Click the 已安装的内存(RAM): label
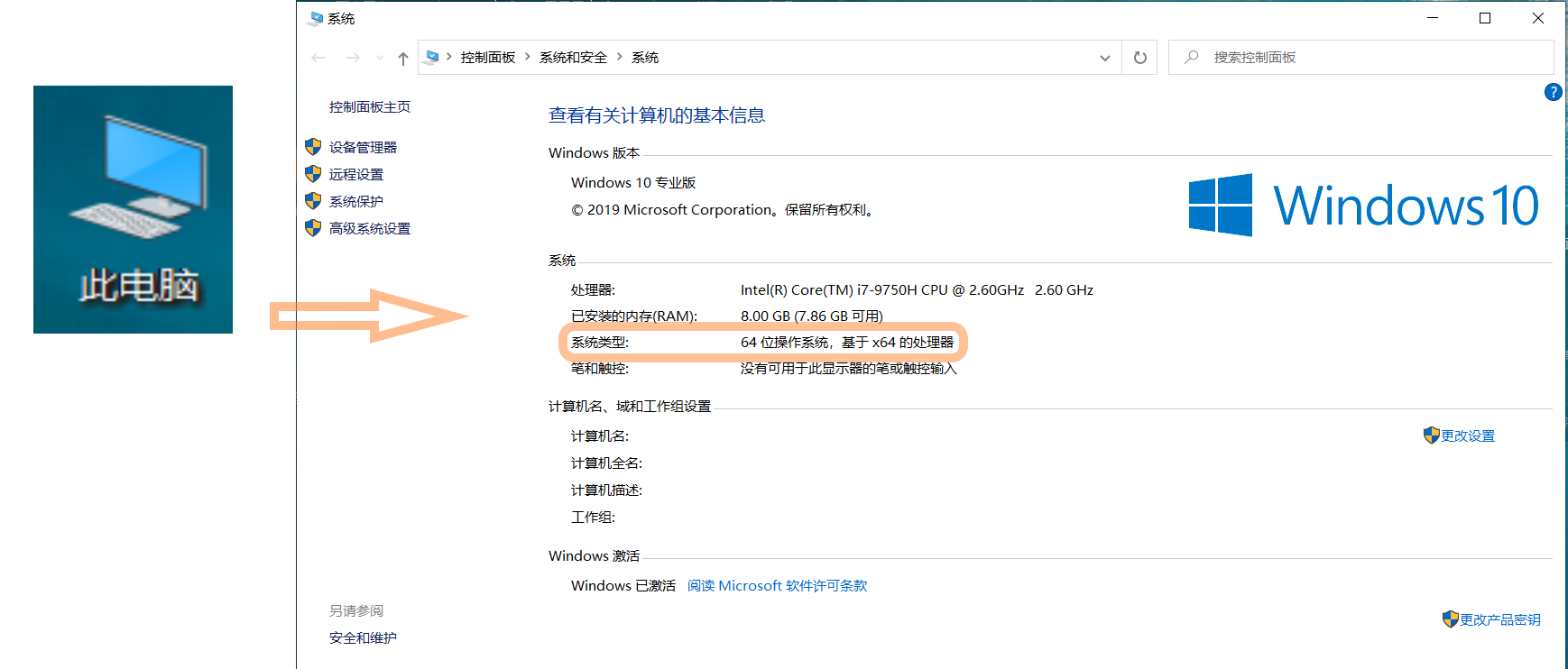Viewport: 1568px width, 669px height. (x=634, y=316)
